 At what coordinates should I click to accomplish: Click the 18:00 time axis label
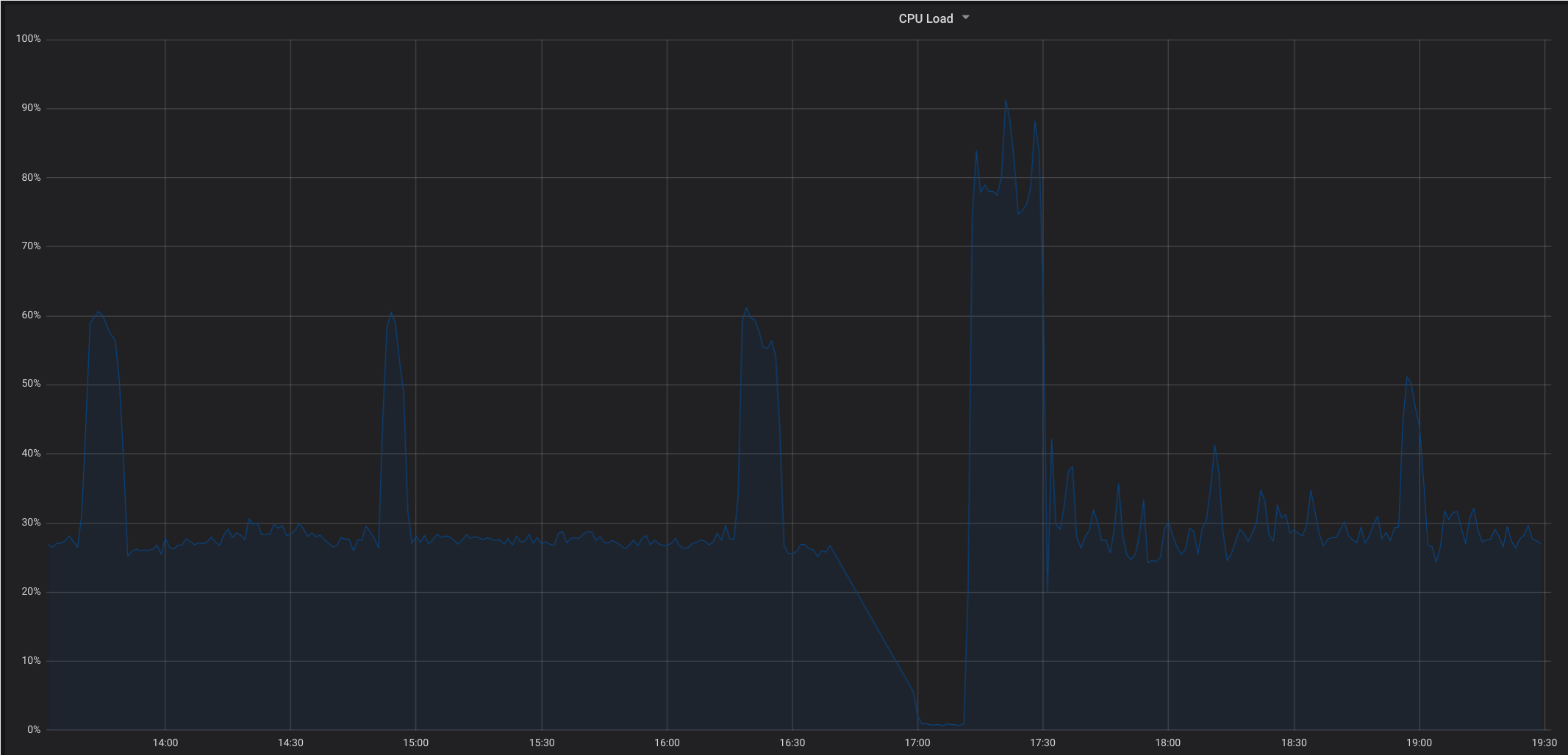tap(1168, 743)
